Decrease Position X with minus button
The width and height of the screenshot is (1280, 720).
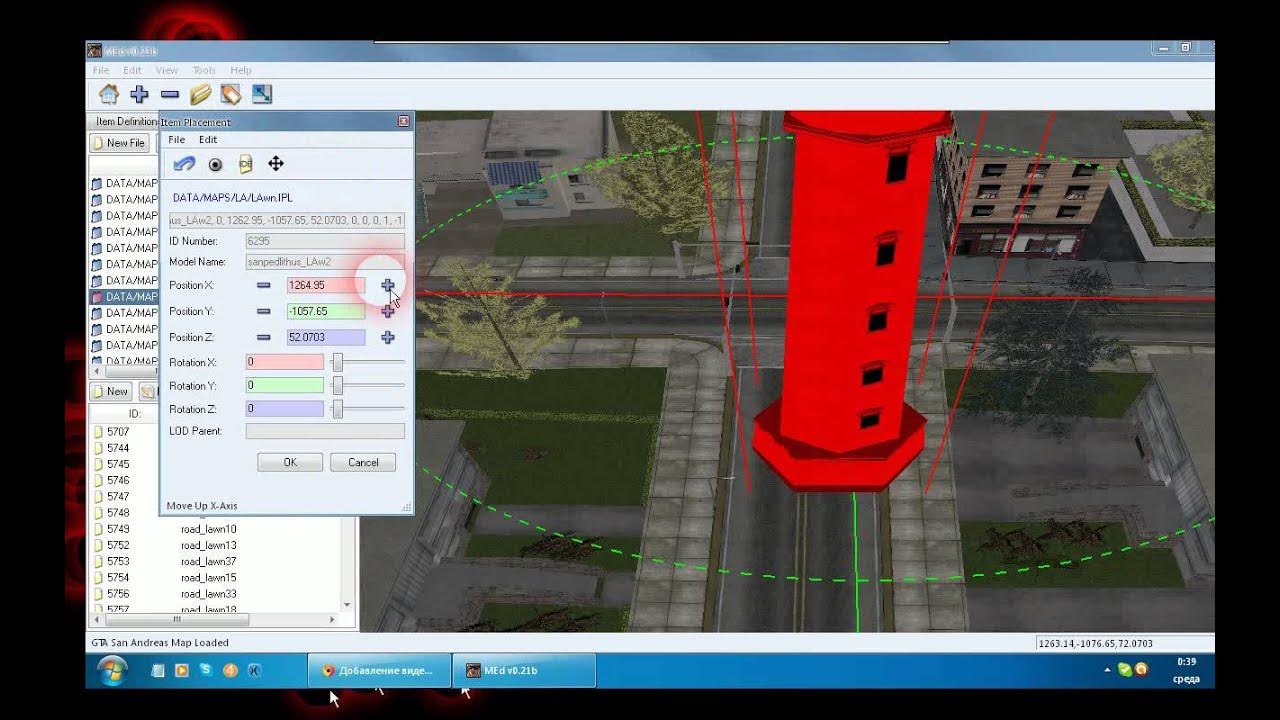click(x=263, y=285)
